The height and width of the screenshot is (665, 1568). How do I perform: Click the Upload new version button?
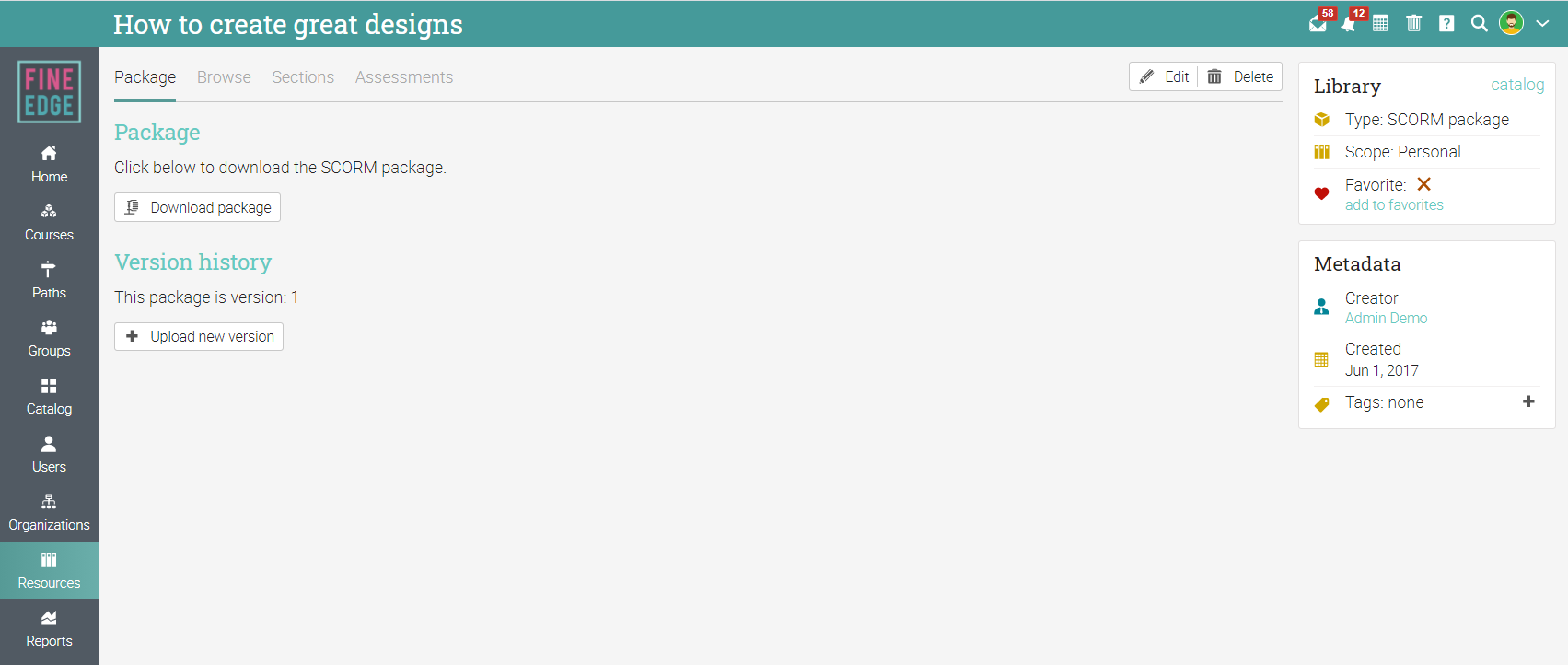pyautogui.click(x=199, y=336)
